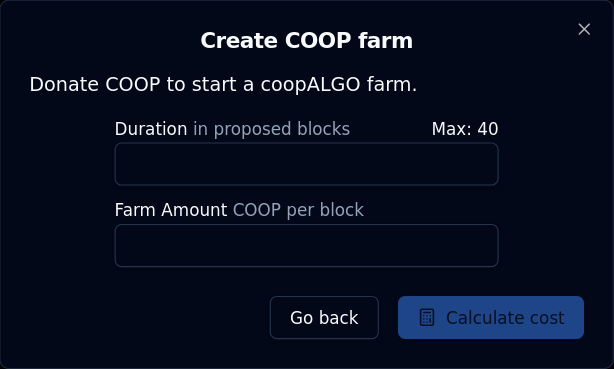Select the 'in proposed blocks' hint text
Viewport: 614px width, 369px height.
click(271, 129)
